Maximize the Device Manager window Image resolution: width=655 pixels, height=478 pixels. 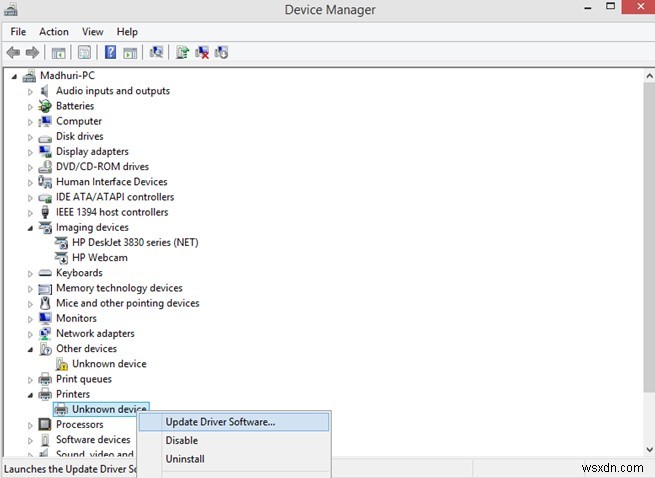[610, 7]
